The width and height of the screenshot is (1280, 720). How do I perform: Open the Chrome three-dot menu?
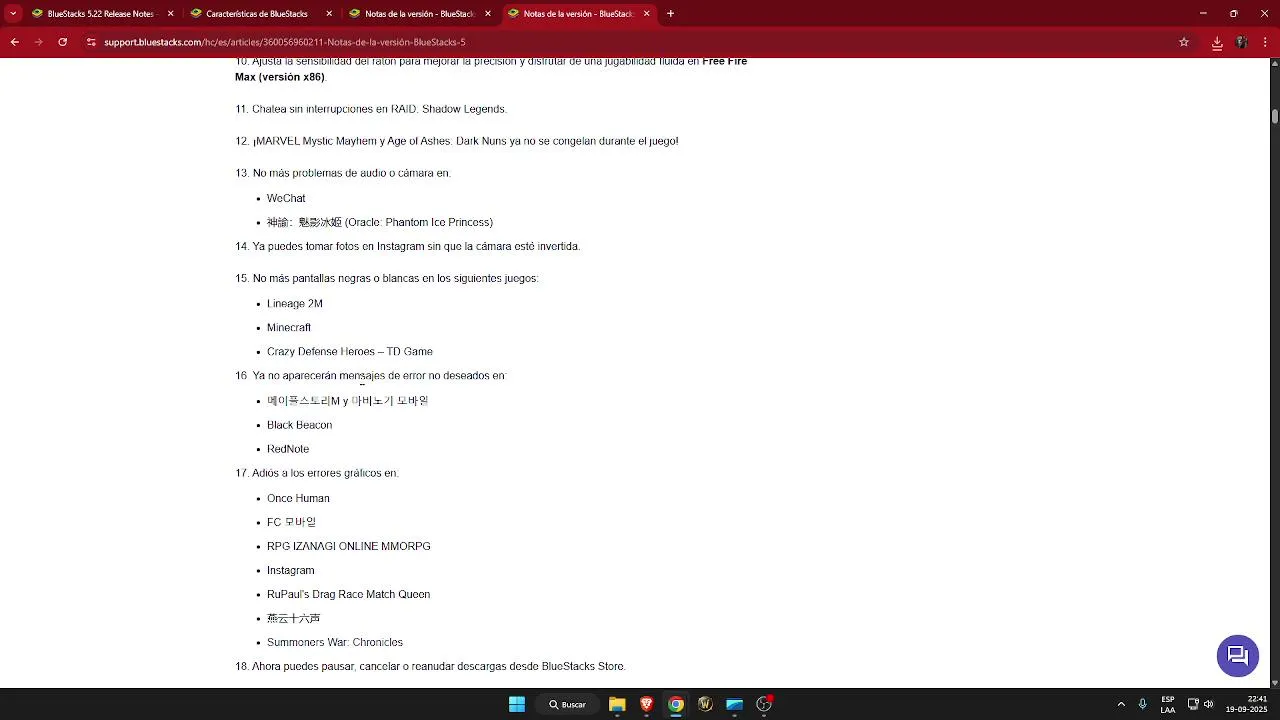tap(1265, 42)
